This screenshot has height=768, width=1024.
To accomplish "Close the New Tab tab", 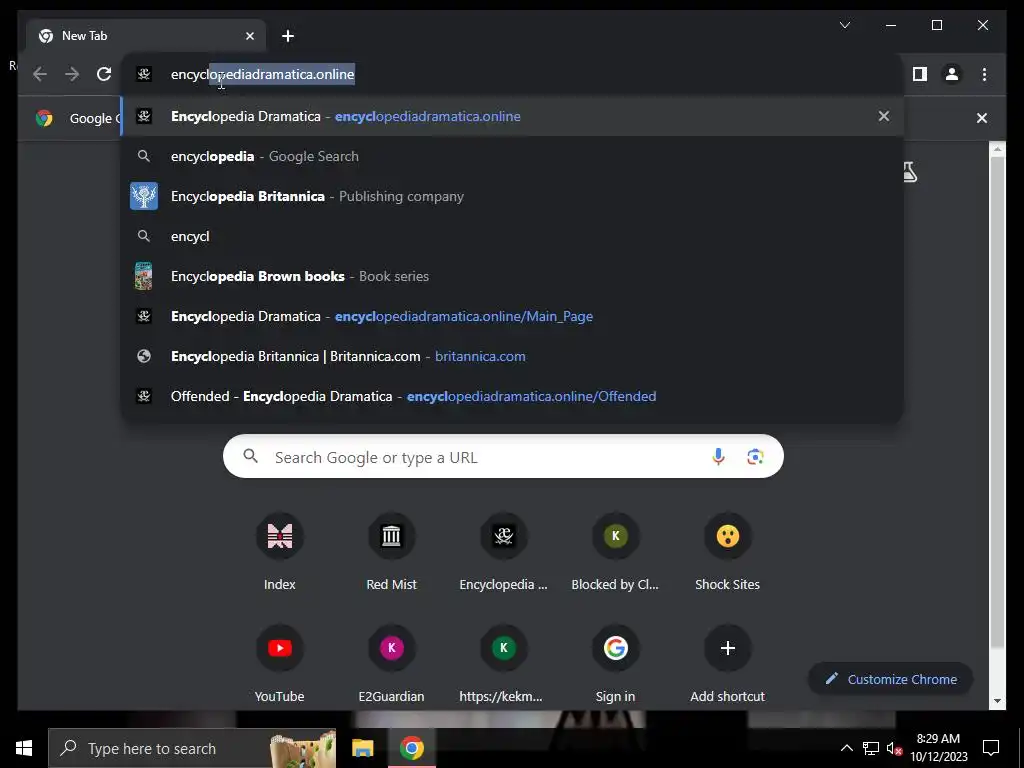I will click(x=249, y=36).
